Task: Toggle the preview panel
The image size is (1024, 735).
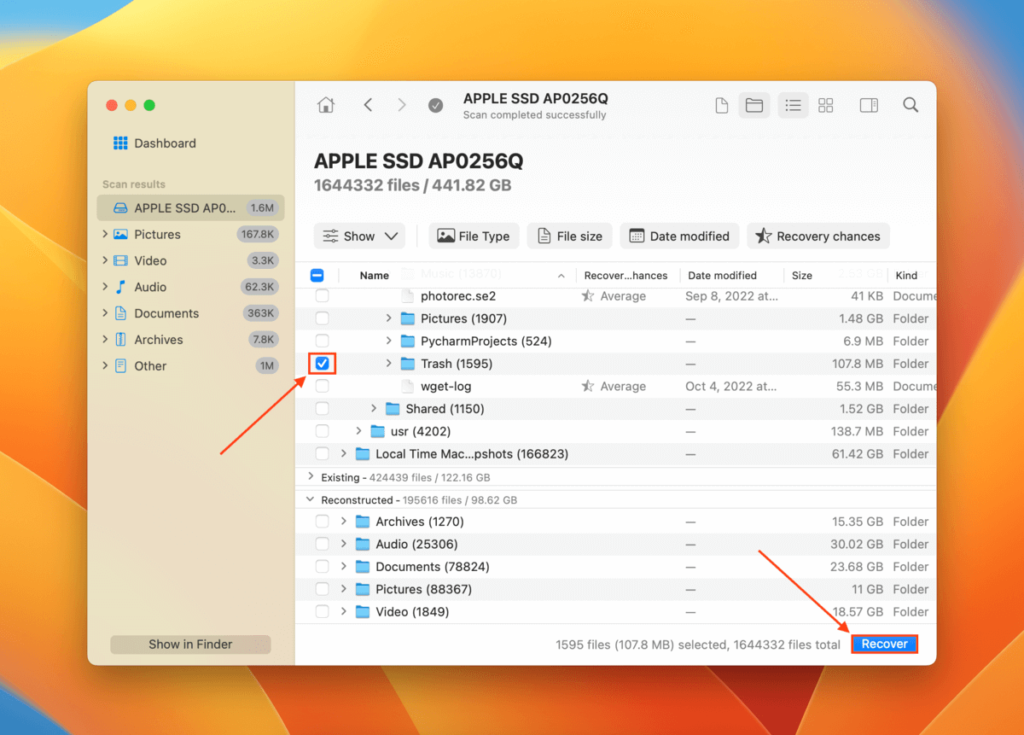Action: [867, 104]
